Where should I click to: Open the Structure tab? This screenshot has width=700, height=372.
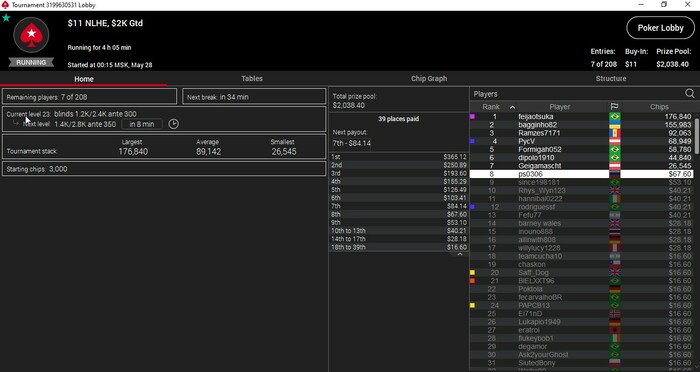tap(611, 79)
